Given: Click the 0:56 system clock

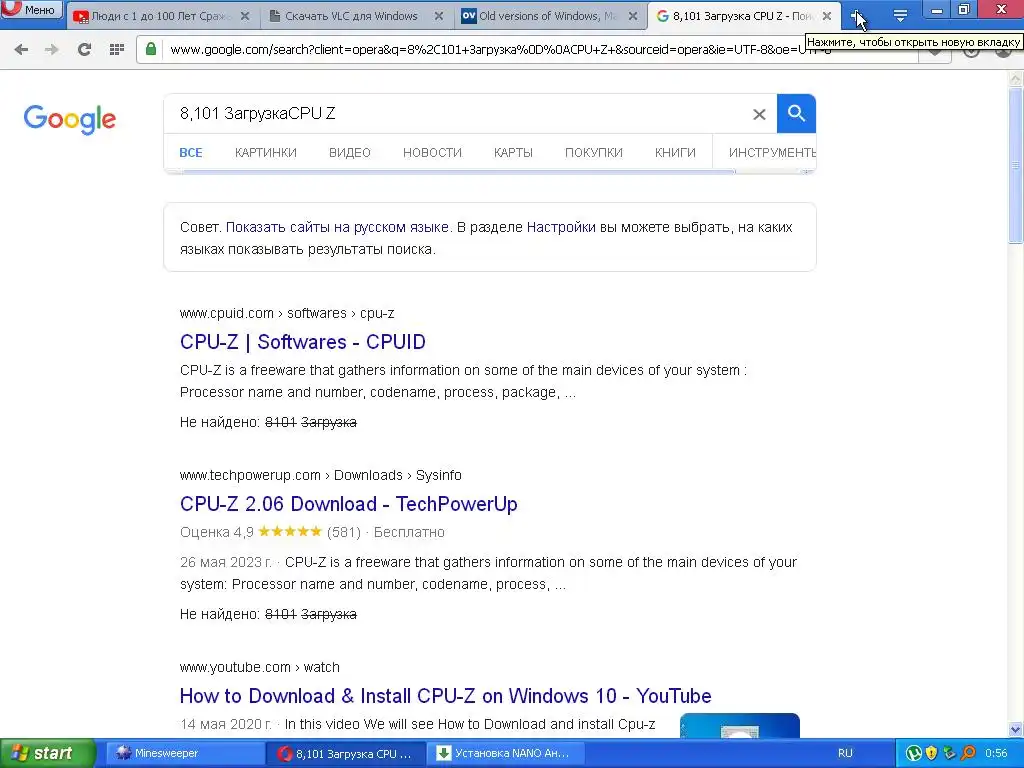Looking at the screenshot, I should click(996, 753).
